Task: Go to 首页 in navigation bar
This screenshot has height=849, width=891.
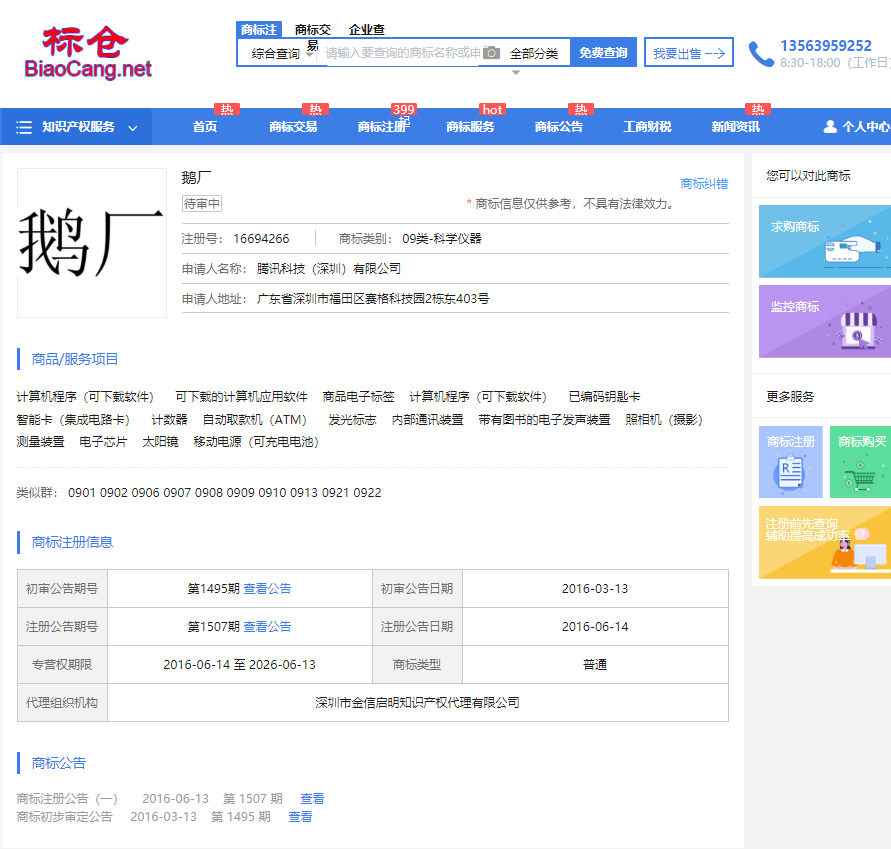Action: (205, 126)
